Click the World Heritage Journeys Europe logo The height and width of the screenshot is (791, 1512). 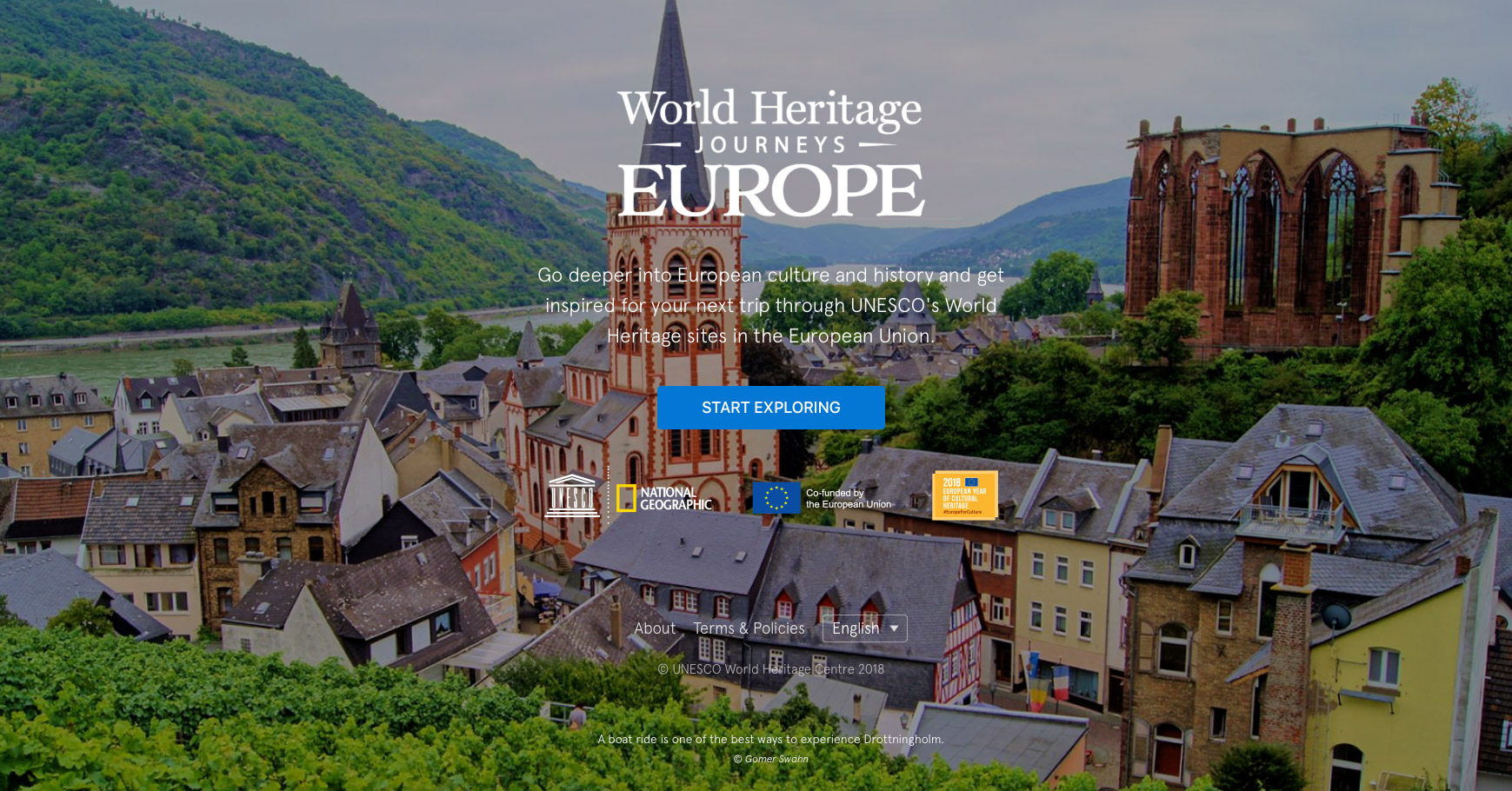click(x=770, y=152)
